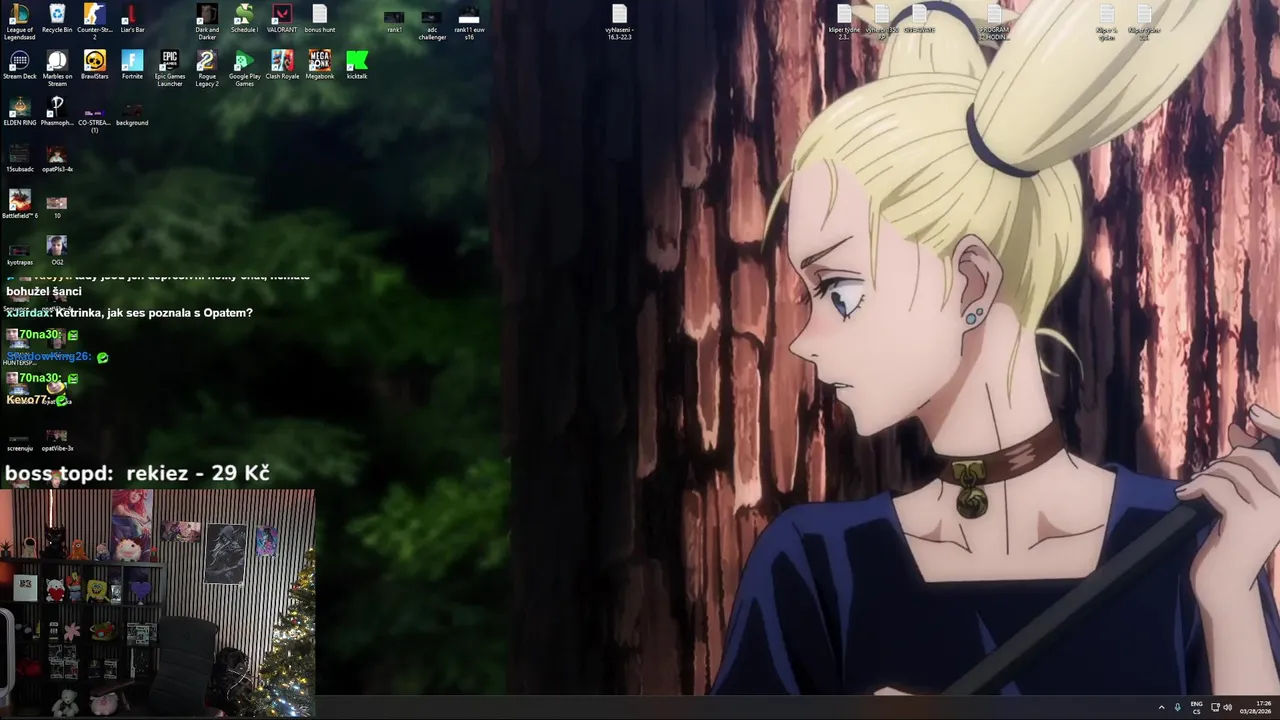Select the Megabonk icon
This screenshot has width=1280, height=720.
(320, 65)
